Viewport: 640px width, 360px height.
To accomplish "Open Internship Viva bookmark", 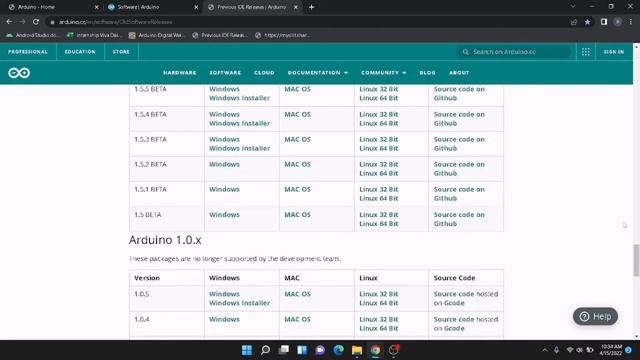I will click(x=95, y=35).
